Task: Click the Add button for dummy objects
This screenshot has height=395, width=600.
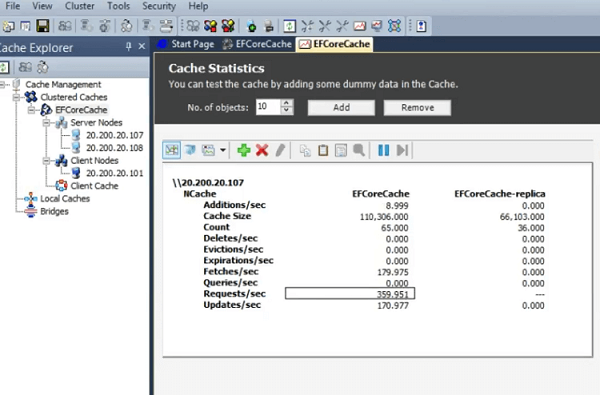Action: click(341, 108)
